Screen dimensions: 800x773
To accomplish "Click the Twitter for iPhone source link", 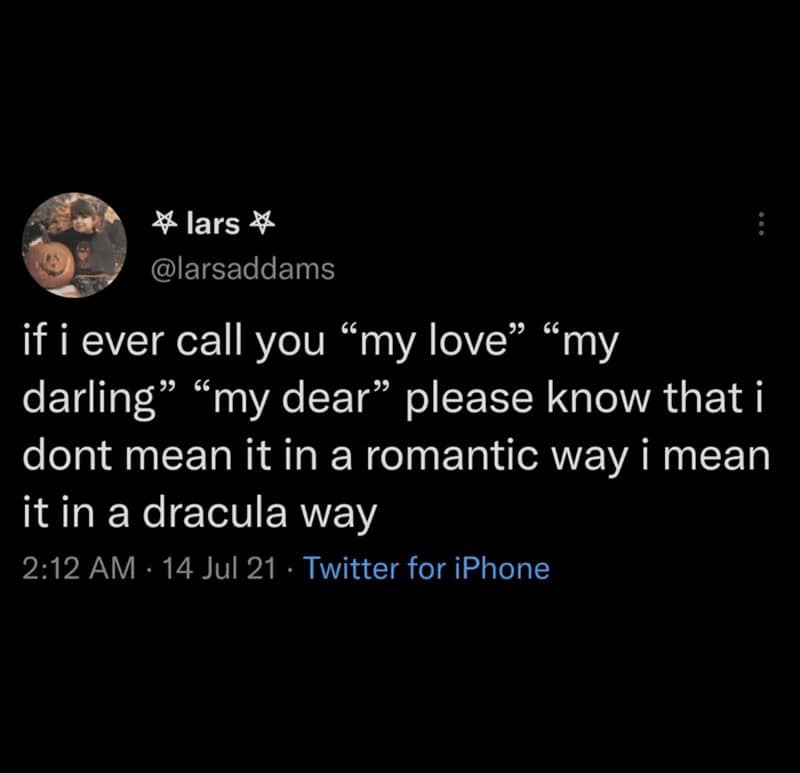I will coord(425,569).
